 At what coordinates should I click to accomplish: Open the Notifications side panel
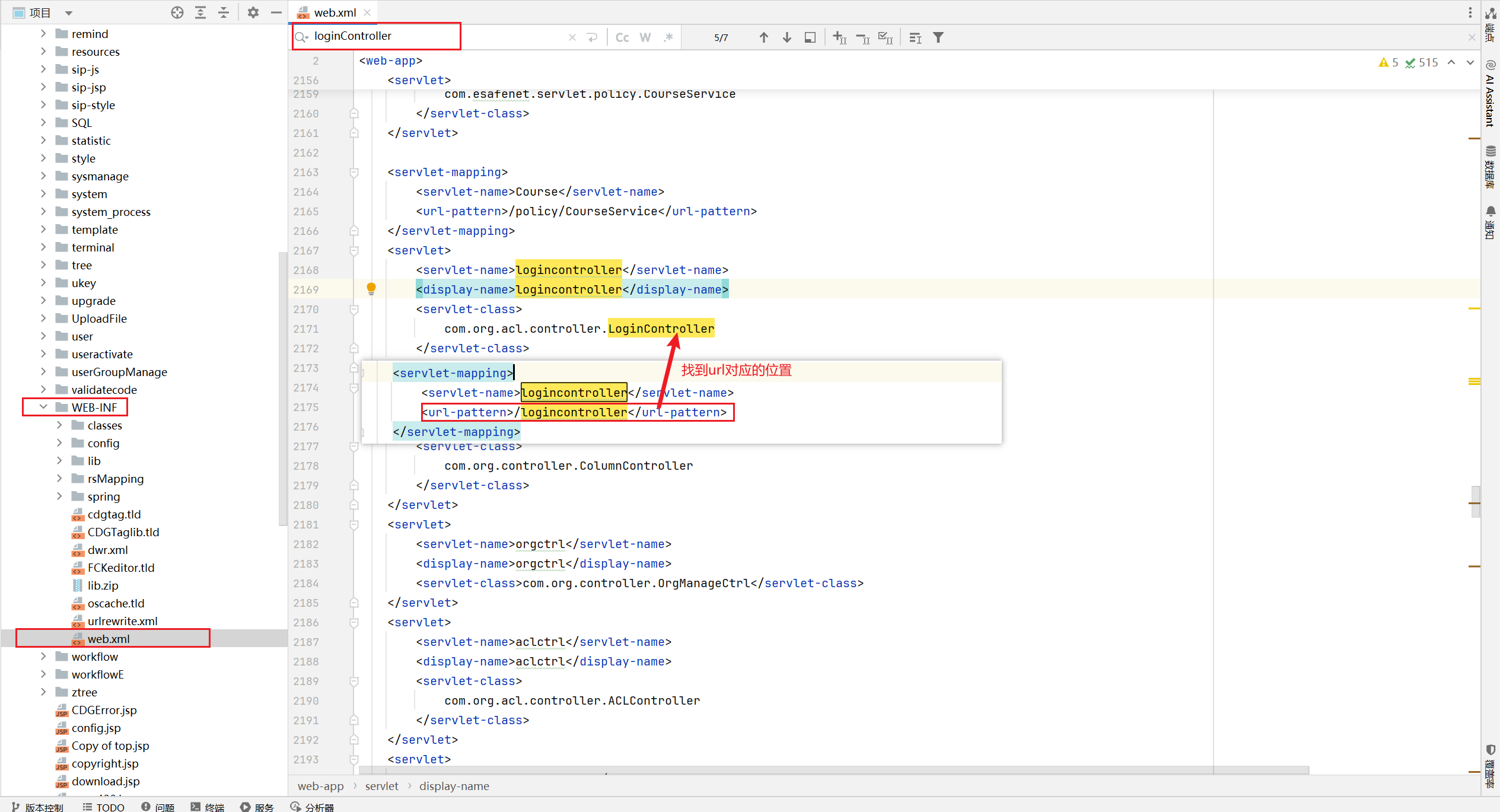(1490, 222)
